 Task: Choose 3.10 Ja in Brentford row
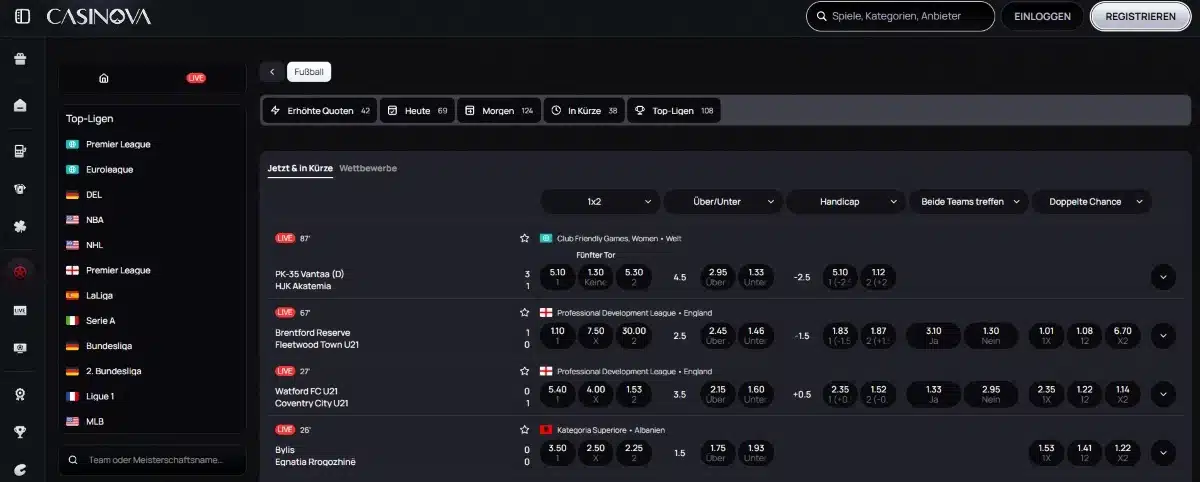point(933,336)
